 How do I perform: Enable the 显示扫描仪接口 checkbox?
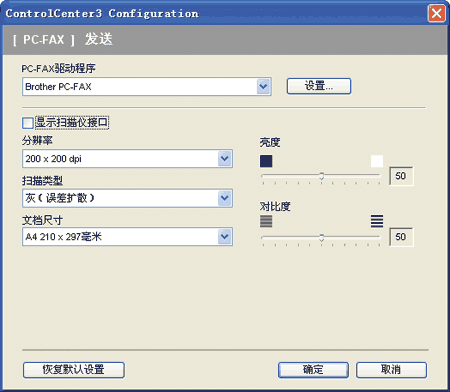[28, 123]
